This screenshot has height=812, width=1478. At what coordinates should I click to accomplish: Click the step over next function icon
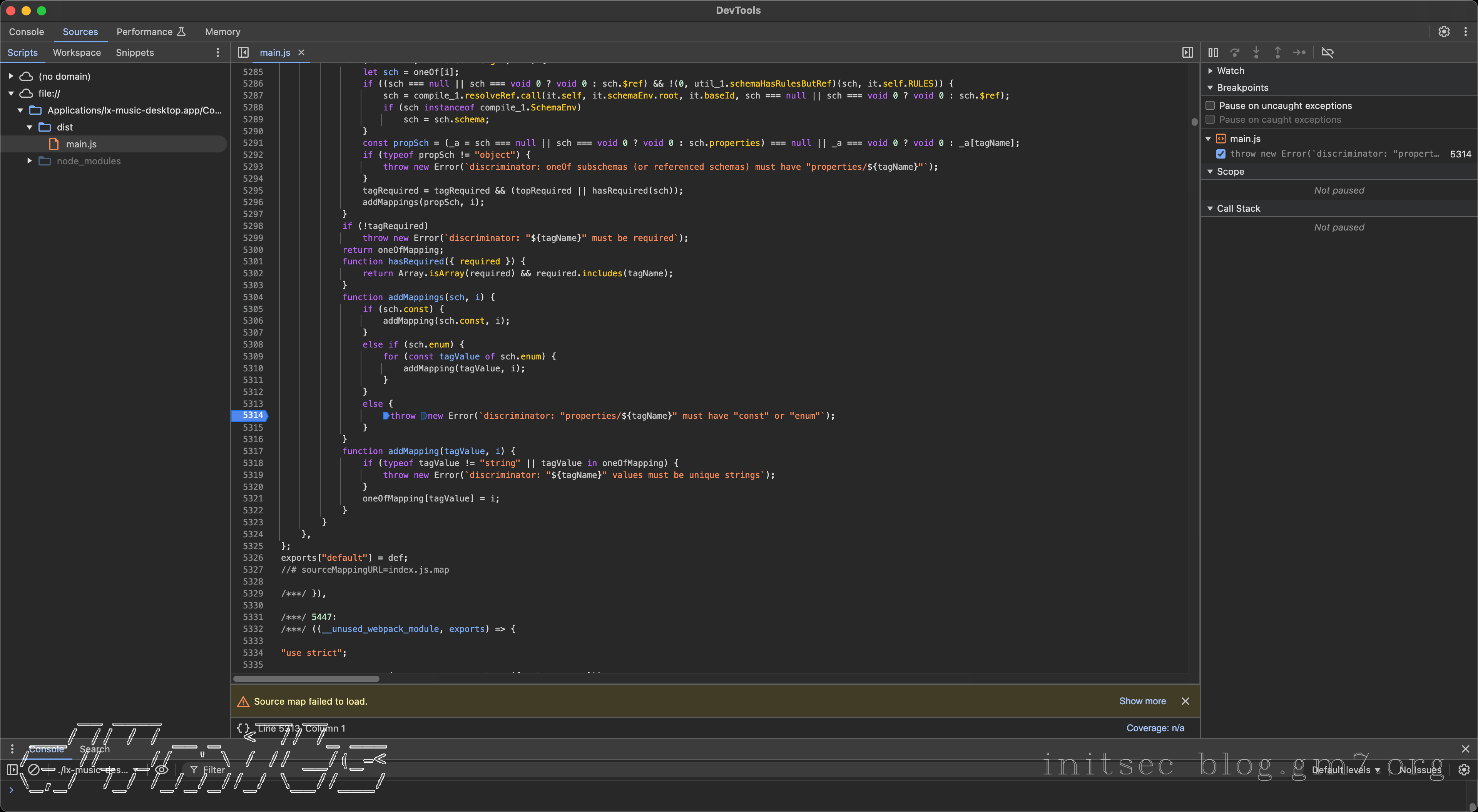point(1235,52)
